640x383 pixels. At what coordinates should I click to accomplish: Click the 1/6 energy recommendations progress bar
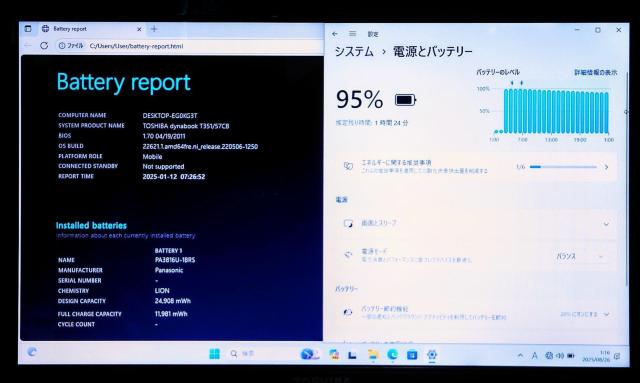pyautogui.click(x=563, y=167)
